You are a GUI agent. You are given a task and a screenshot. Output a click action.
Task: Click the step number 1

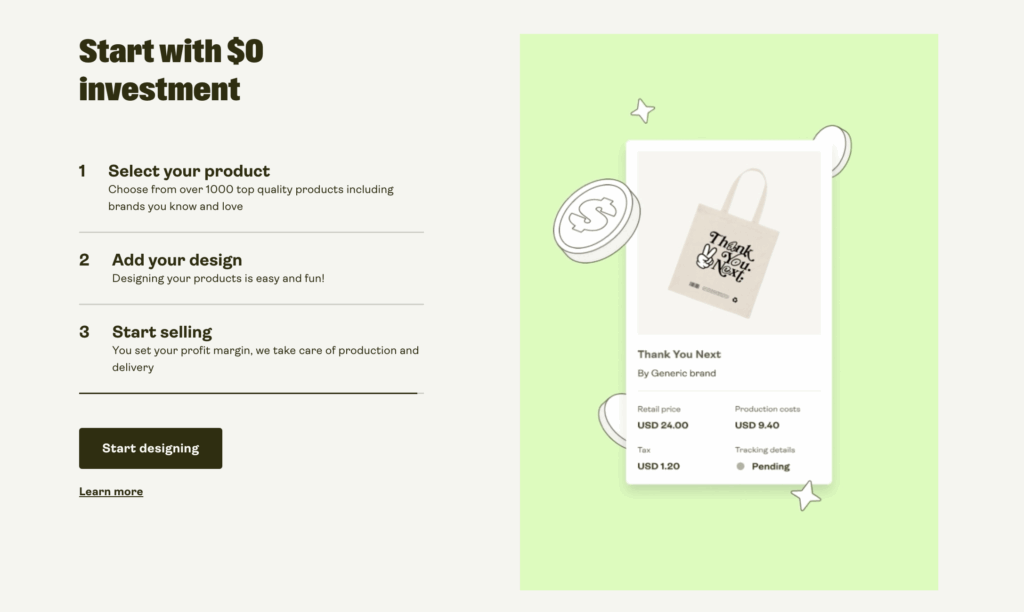point(83,171)
